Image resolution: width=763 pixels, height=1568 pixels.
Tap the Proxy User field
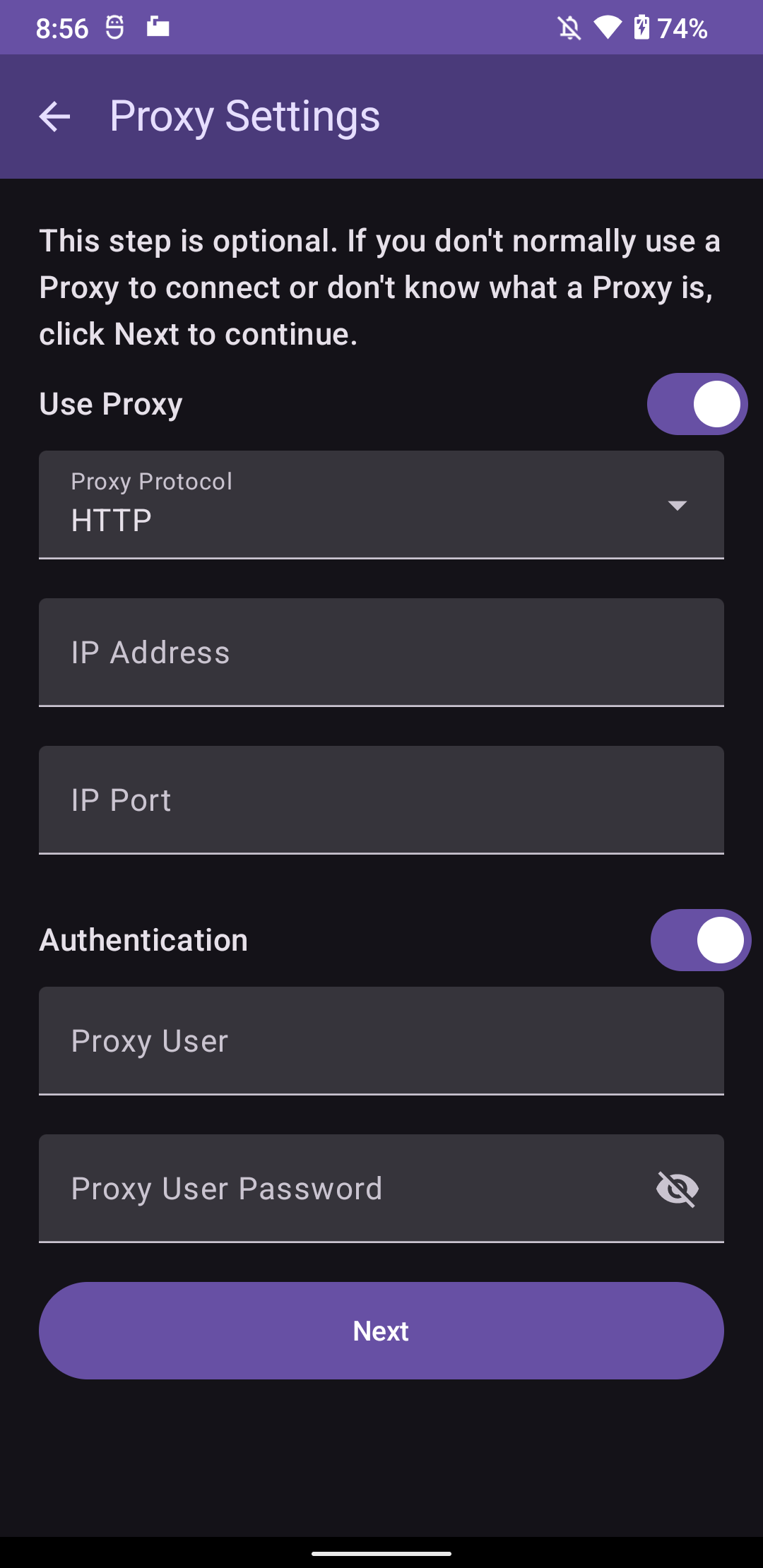tap(381, 1040)
